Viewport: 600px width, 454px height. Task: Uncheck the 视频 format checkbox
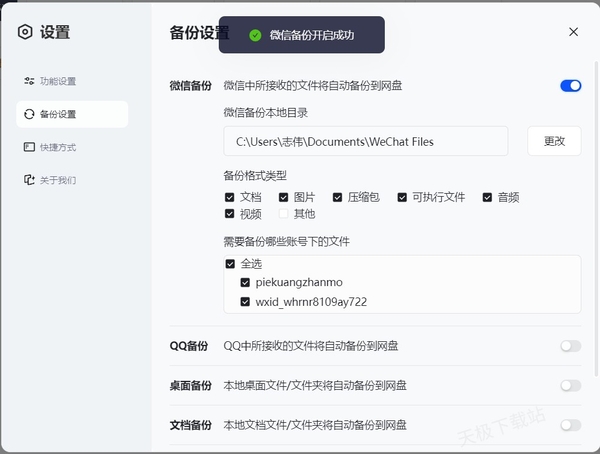230,214
